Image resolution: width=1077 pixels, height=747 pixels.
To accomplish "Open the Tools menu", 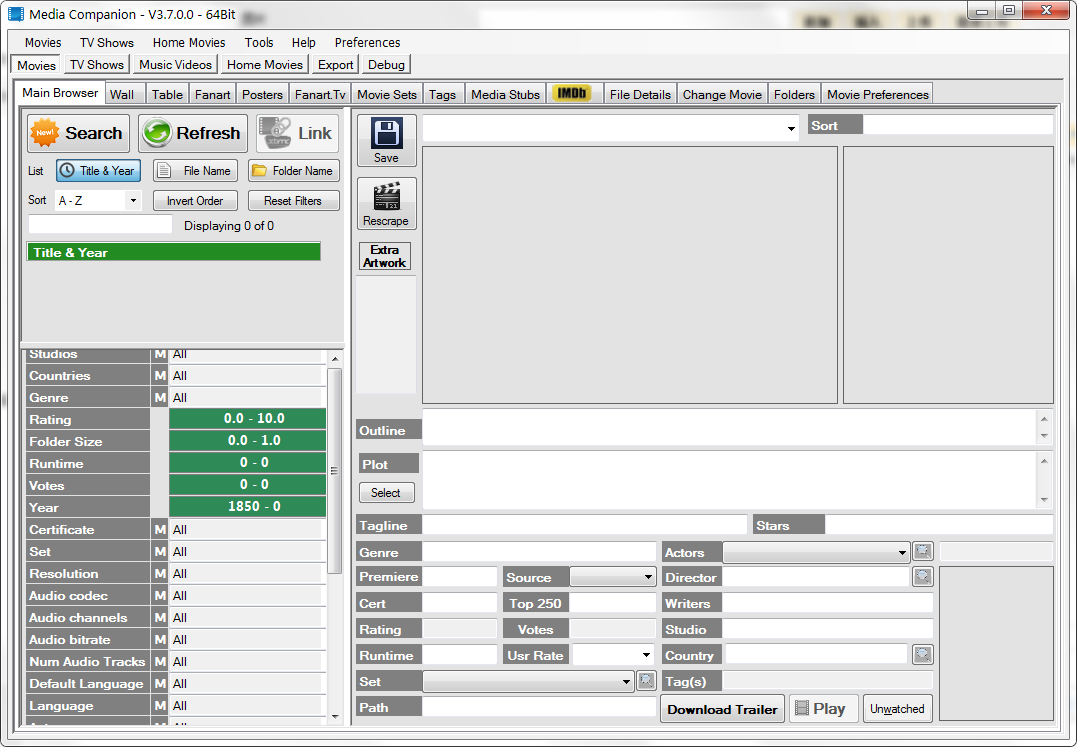I will [259, 43].
